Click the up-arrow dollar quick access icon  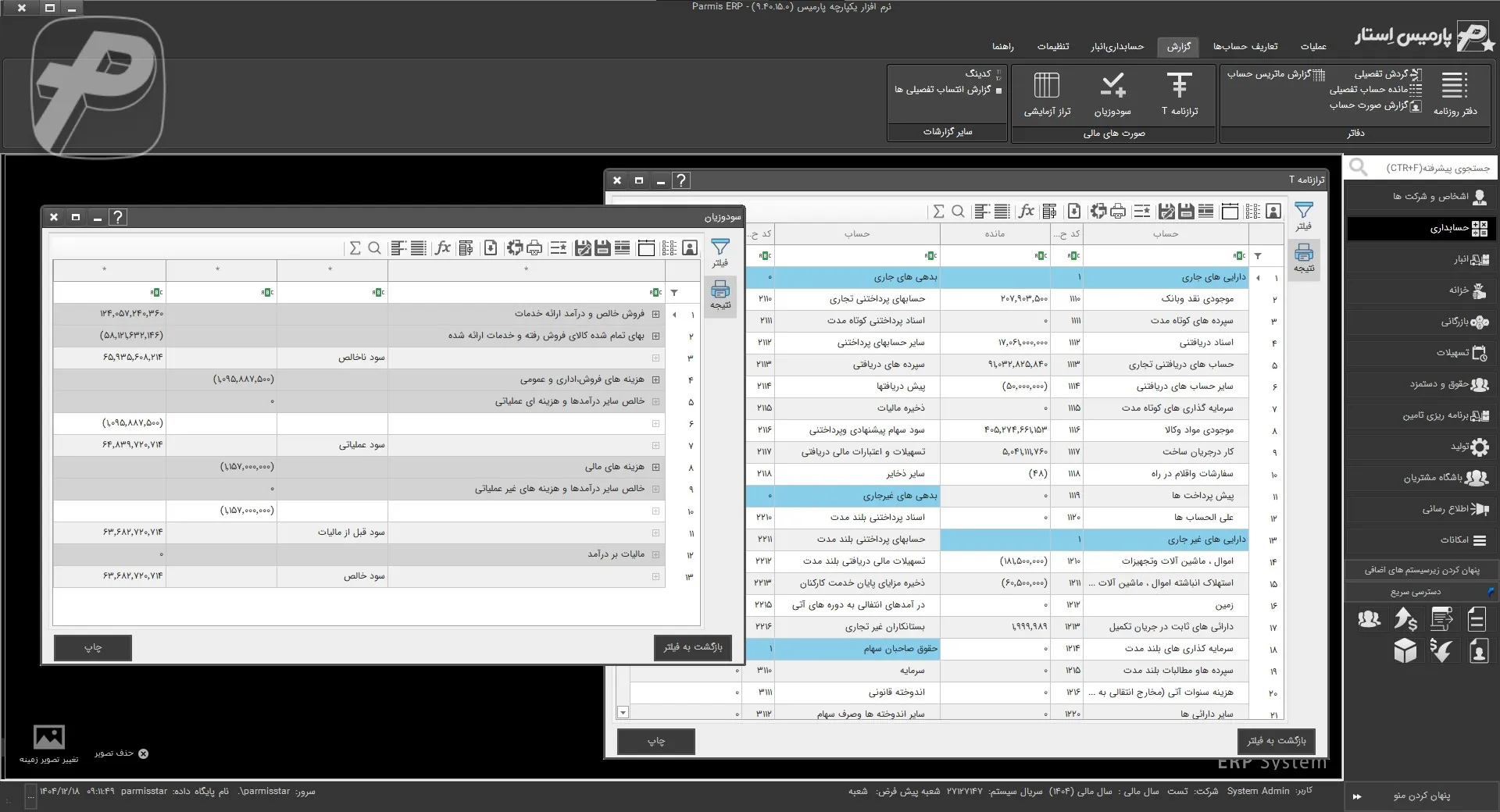[x=1405, y=619]
